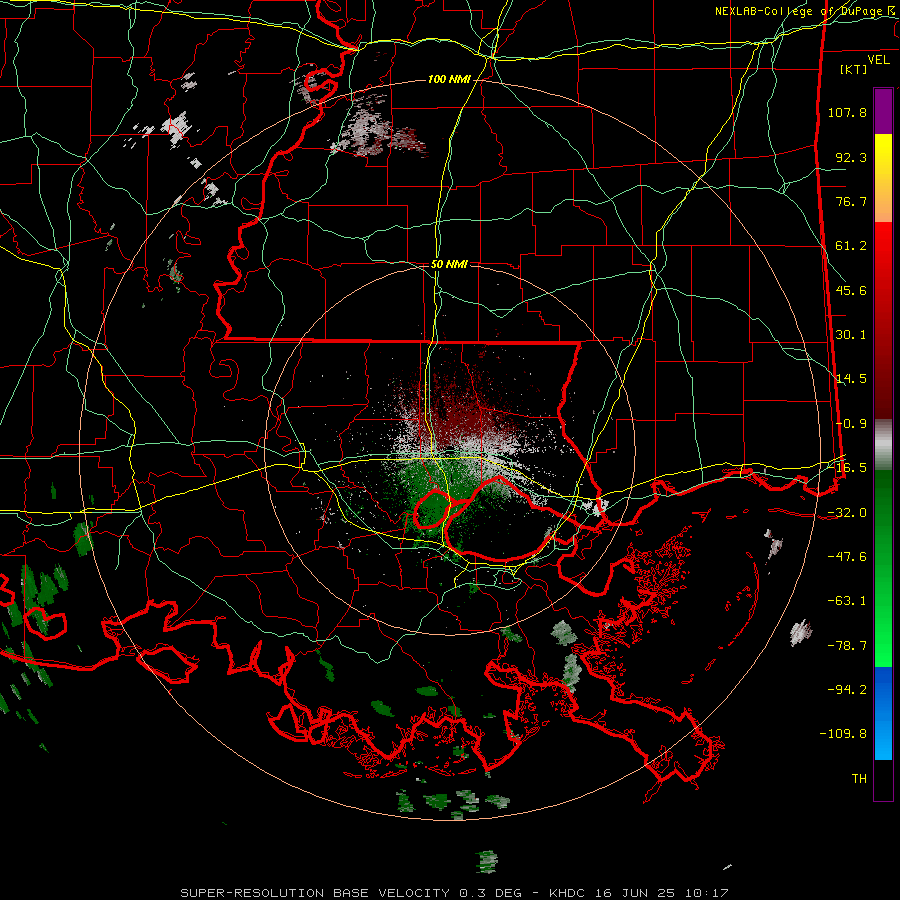The width and height of the screenshot is (900, 900).
Task: Click the Super-Resolution Base Velocity caption
Action: 455,893
